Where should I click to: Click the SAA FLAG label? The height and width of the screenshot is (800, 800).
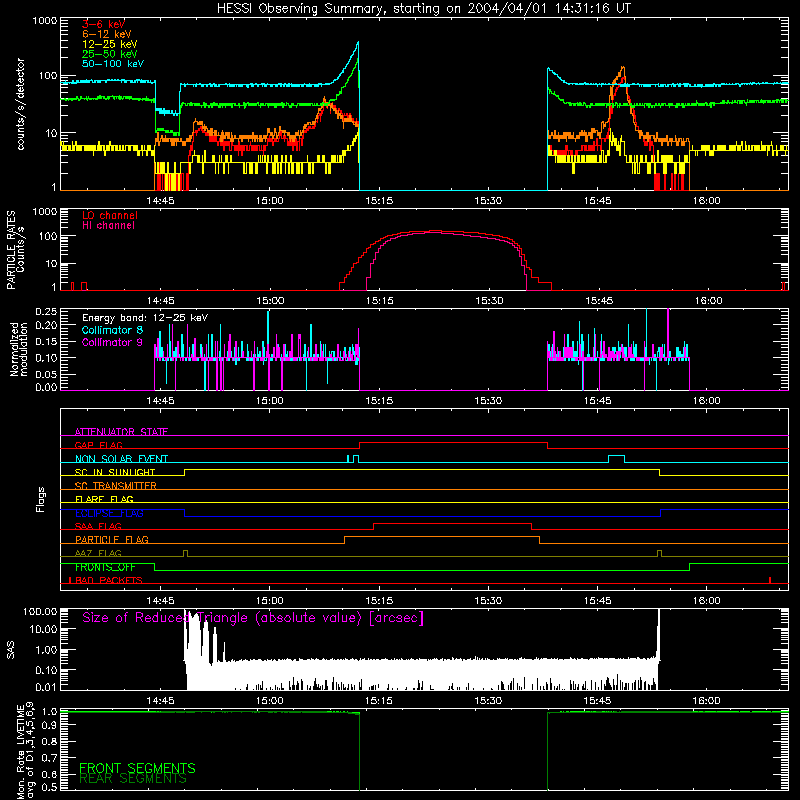point(98,526)
